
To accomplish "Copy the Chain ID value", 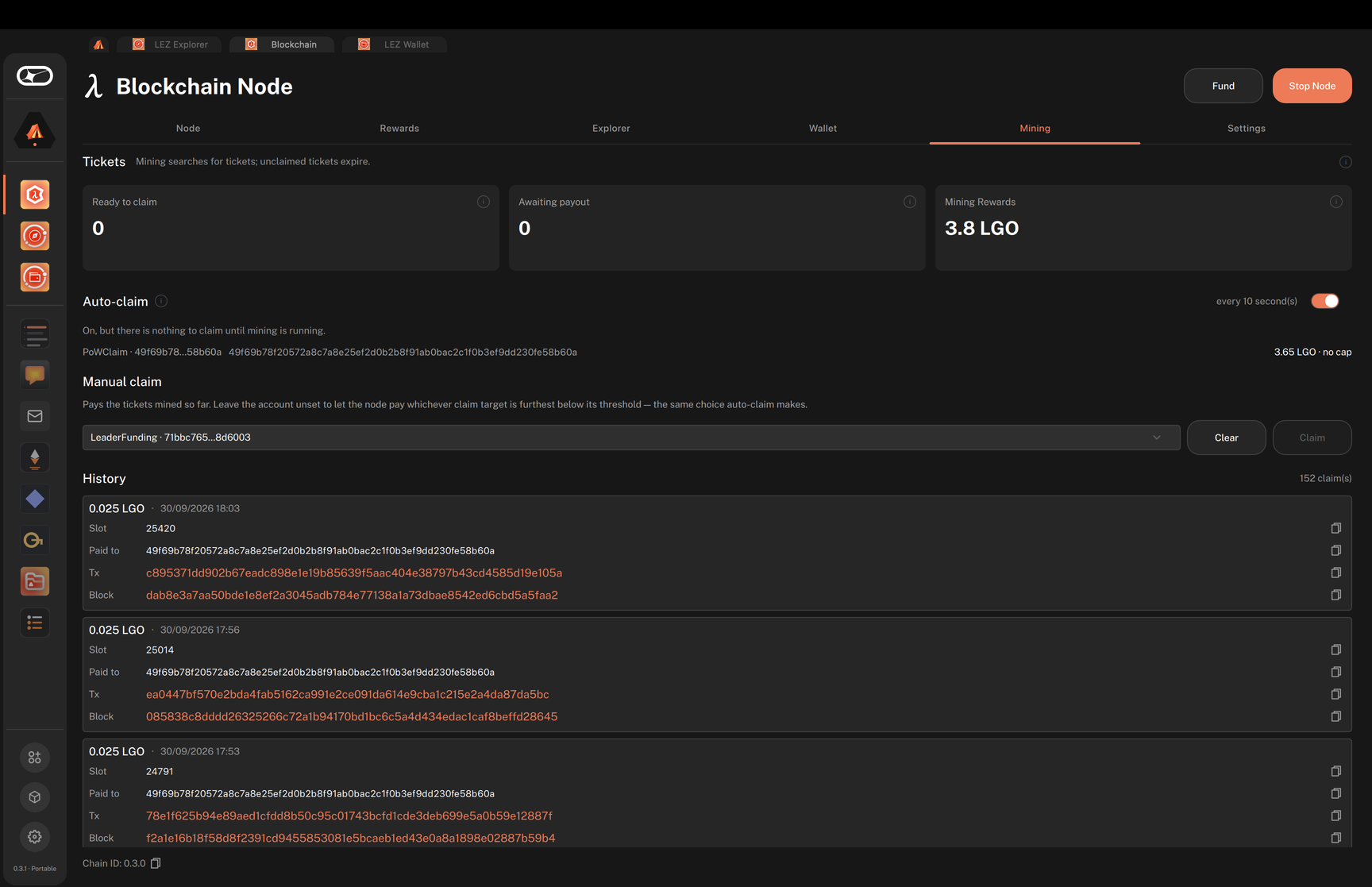I will [156, 863].
